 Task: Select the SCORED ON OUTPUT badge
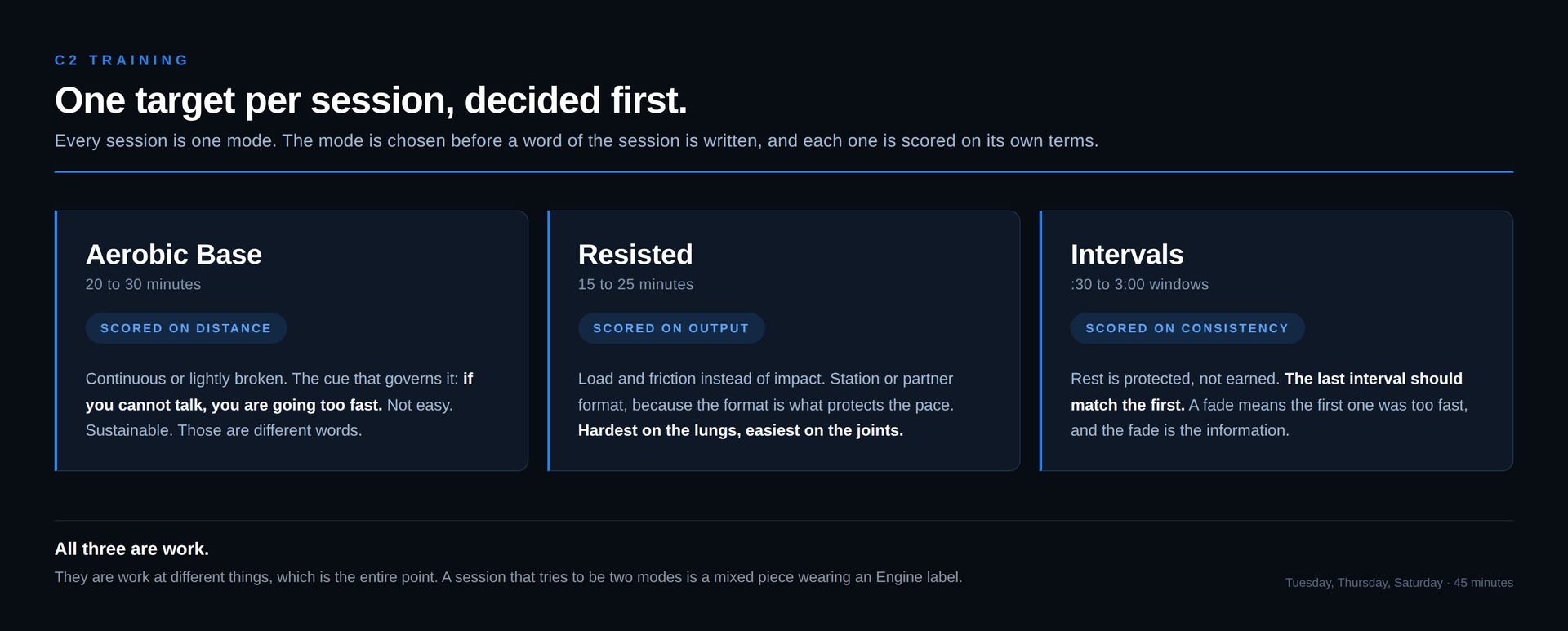(671, 328)
